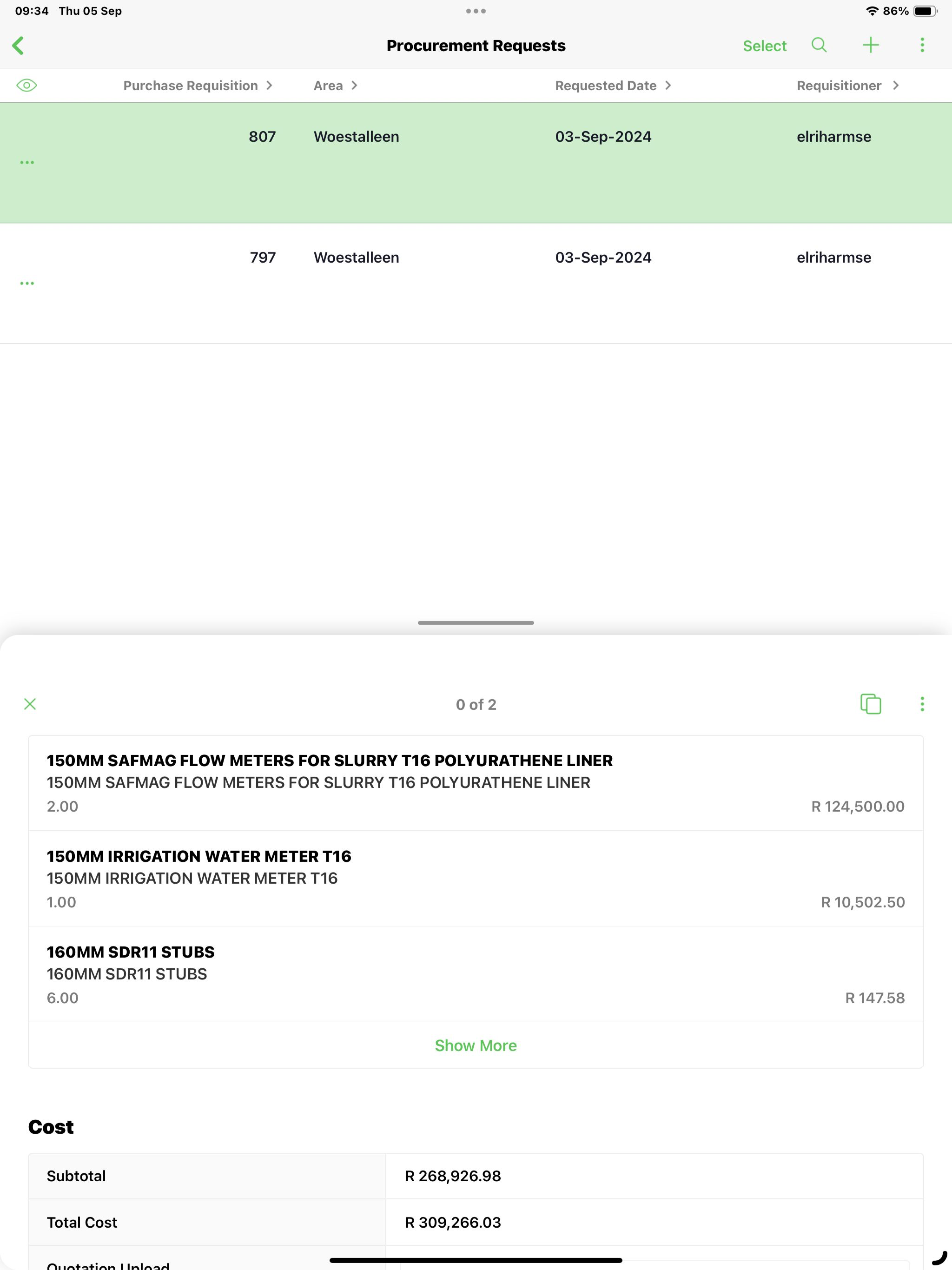Tap elriharmse in row 807
The width and height of the screenshot is (952, 1270).
[x=834, y=137]
